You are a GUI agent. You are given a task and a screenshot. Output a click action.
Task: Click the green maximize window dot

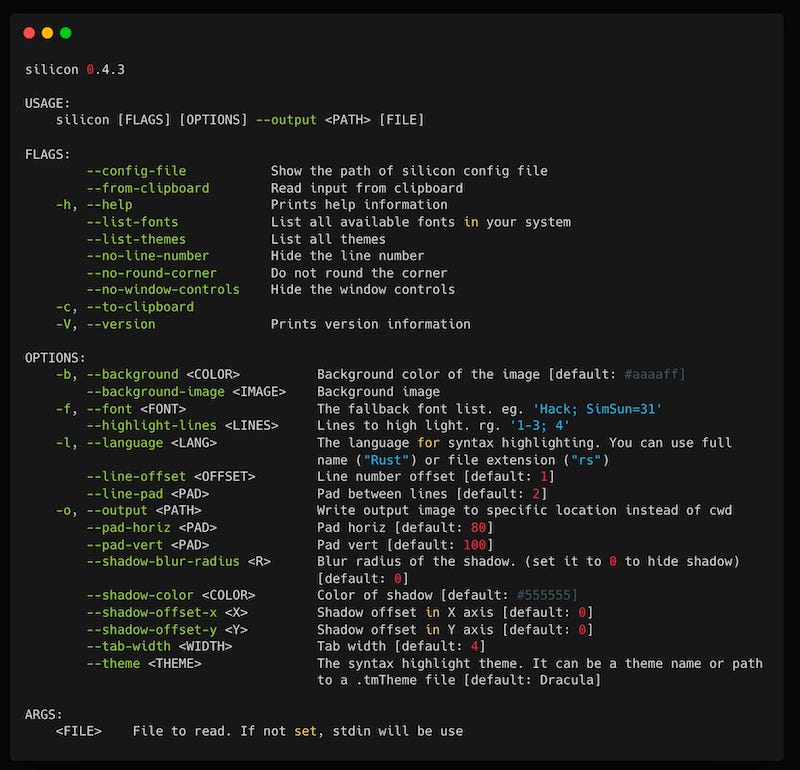pyautogui.click(x=66, y=33)
